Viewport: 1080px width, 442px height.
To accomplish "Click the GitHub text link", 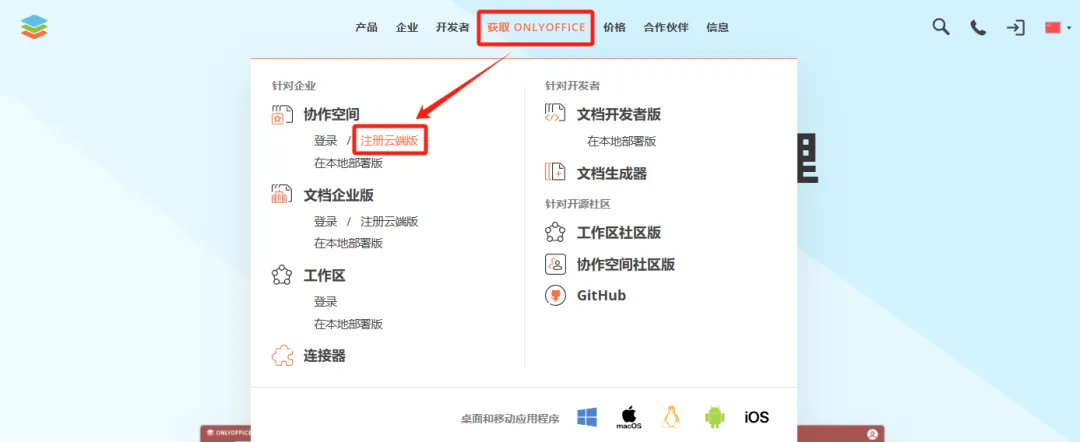I will tap(601, 295).
